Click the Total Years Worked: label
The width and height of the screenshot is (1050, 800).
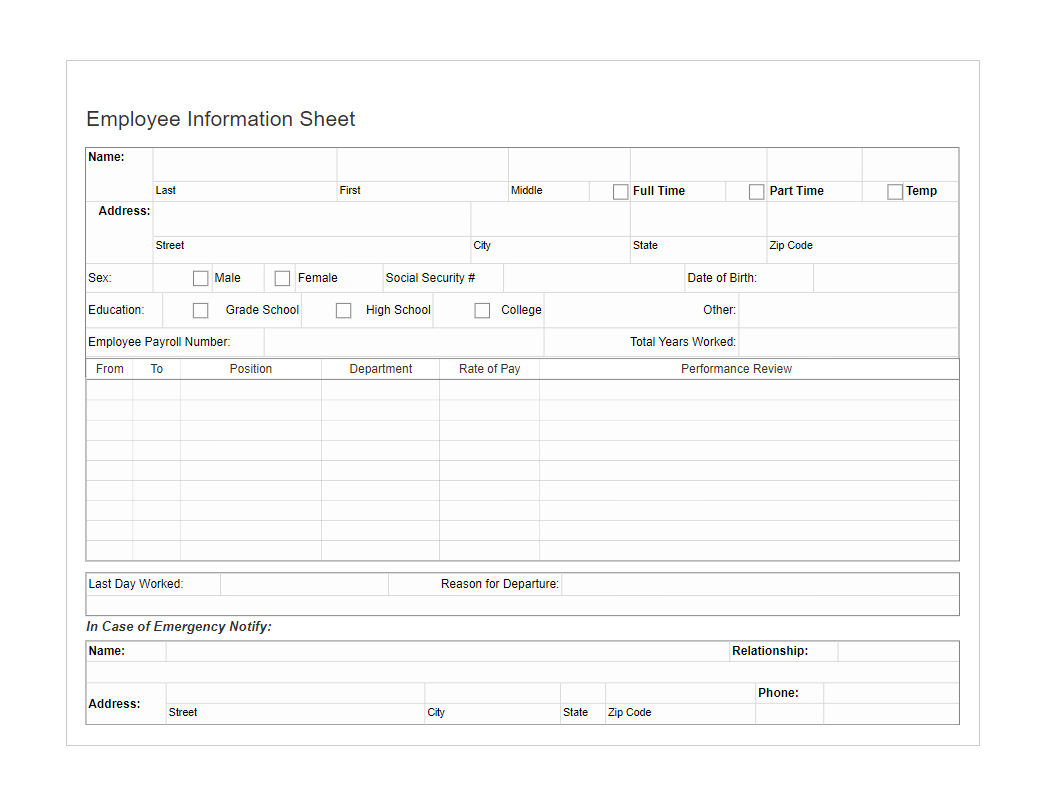683,342
